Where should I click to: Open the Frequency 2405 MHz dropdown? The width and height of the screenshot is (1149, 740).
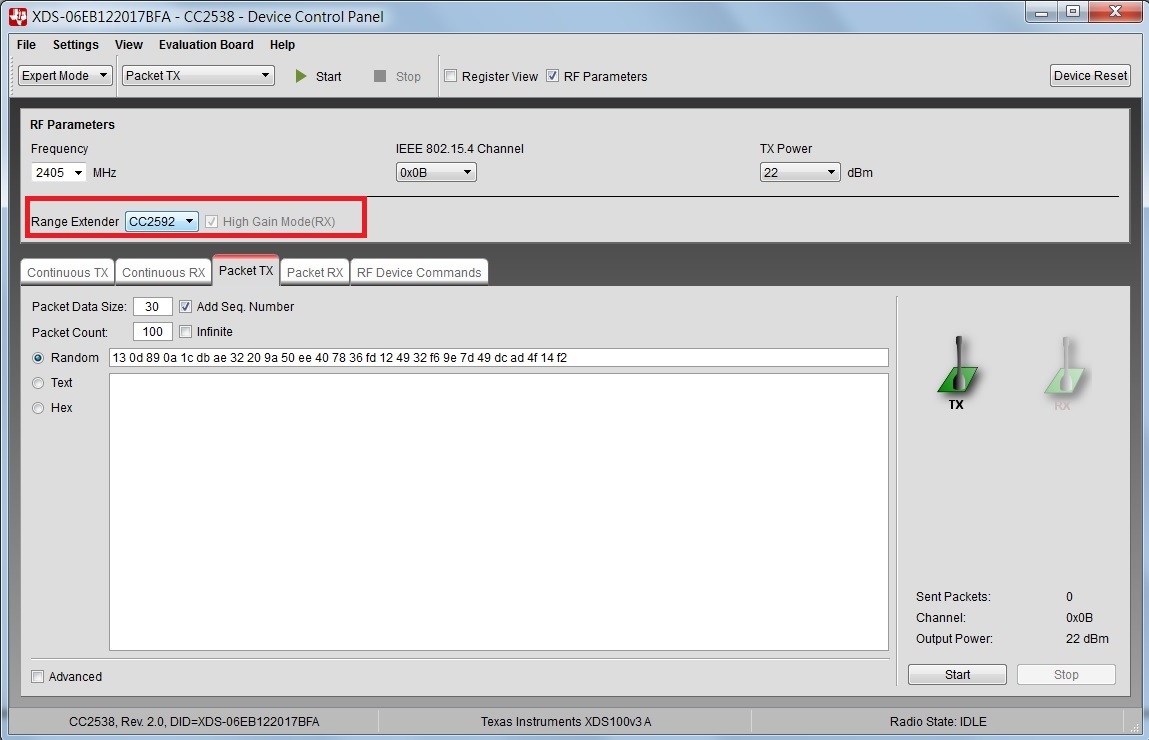pos(59,172)
